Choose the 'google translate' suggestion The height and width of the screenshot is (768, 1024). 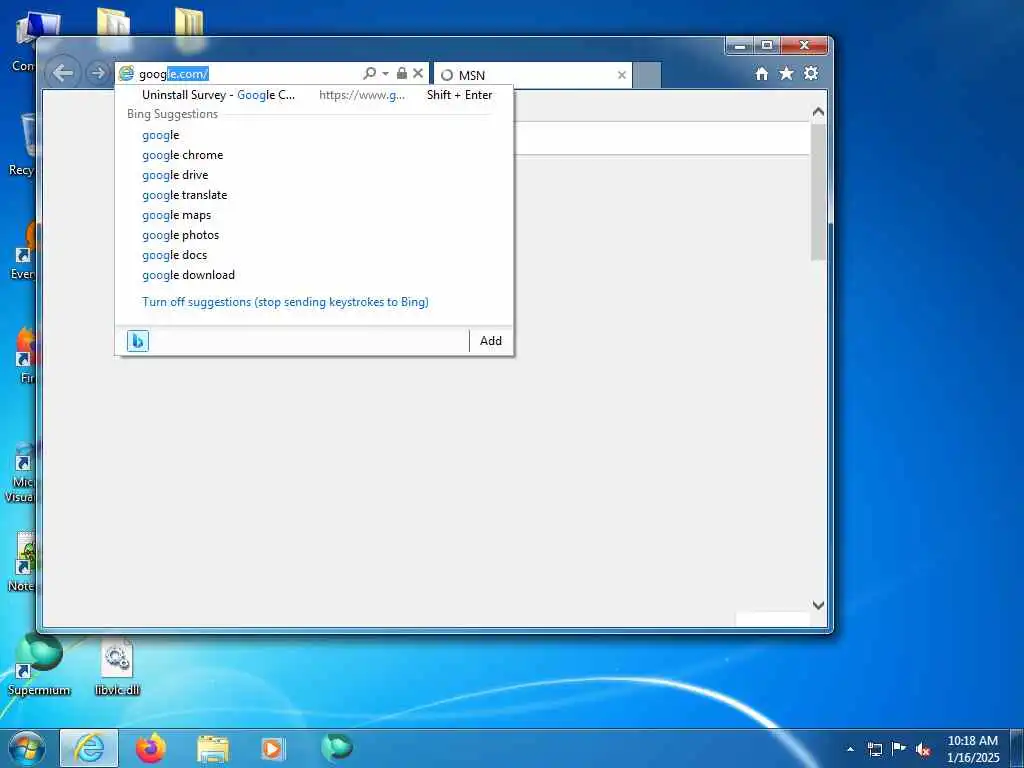[185, 195]
